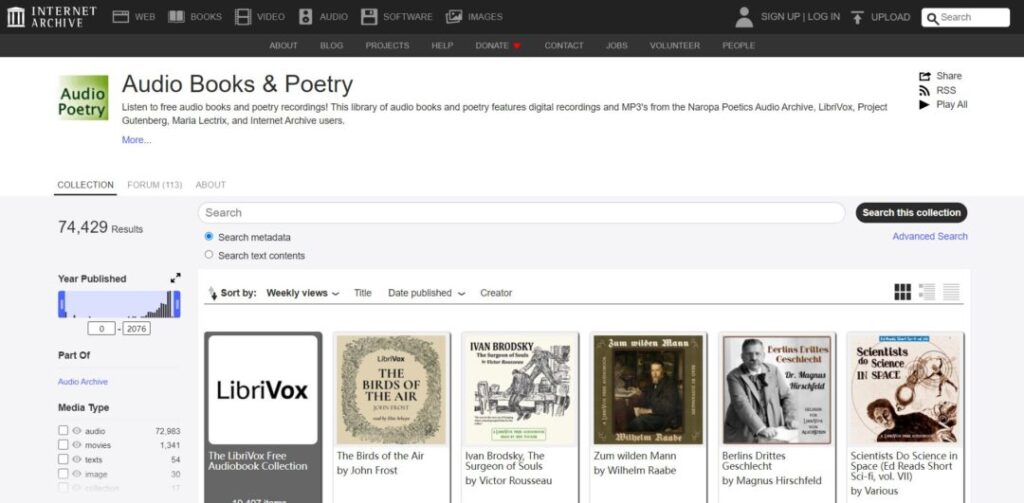
Task: Click the donate heart icon
Action: (x=517, y=46)
